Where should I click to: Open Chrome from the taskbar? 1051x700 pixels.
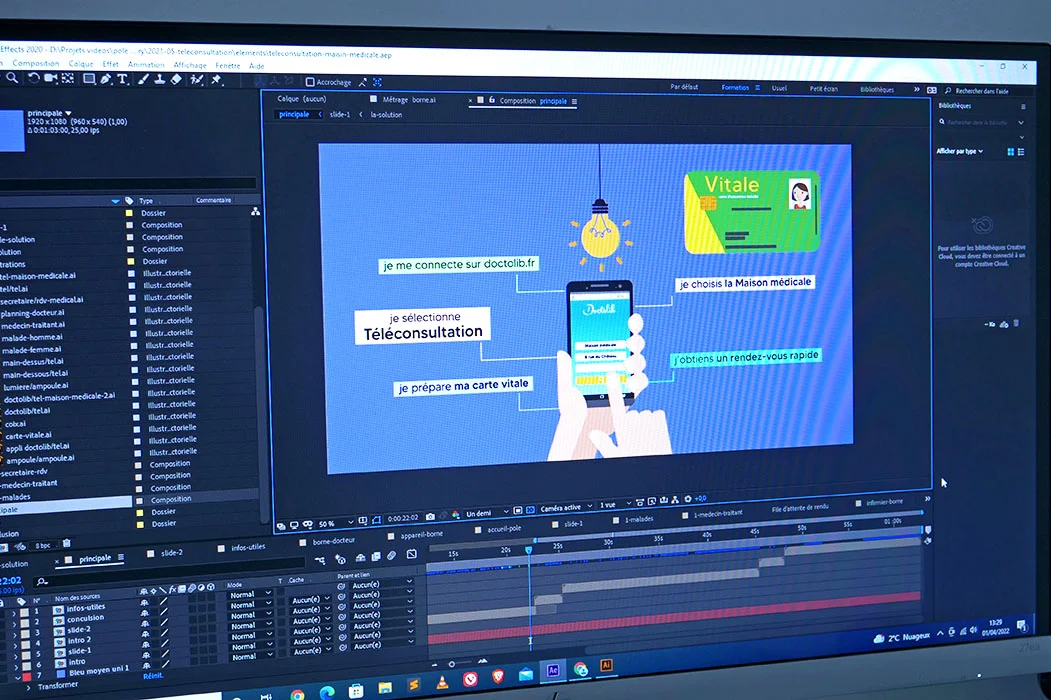click(x=298, y=695)
